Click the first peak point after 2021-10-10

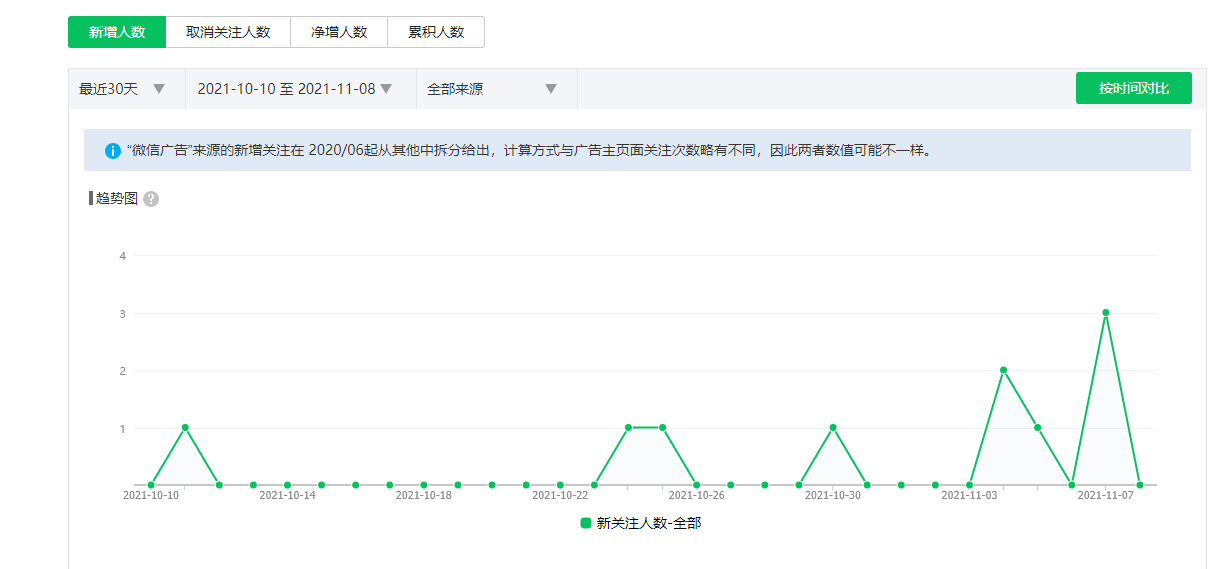coord(185,428)
